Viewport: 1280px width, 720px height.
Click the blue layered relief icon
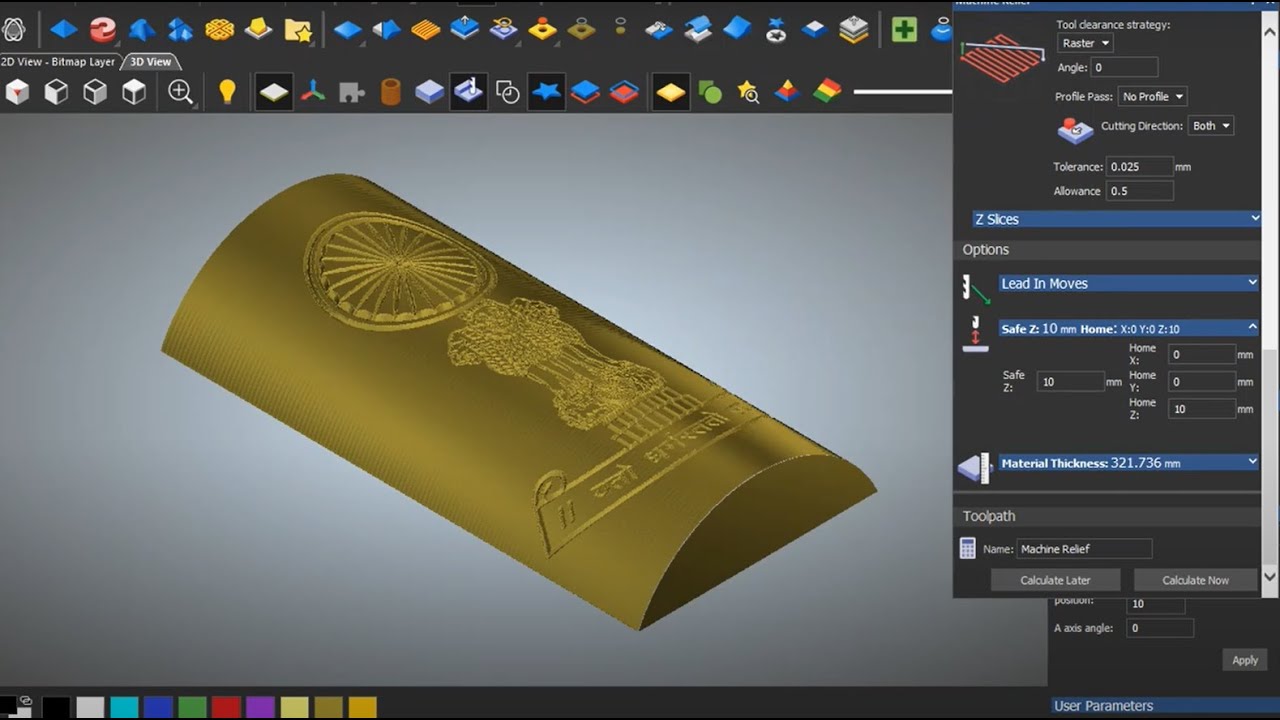click(x=585, y=93)
